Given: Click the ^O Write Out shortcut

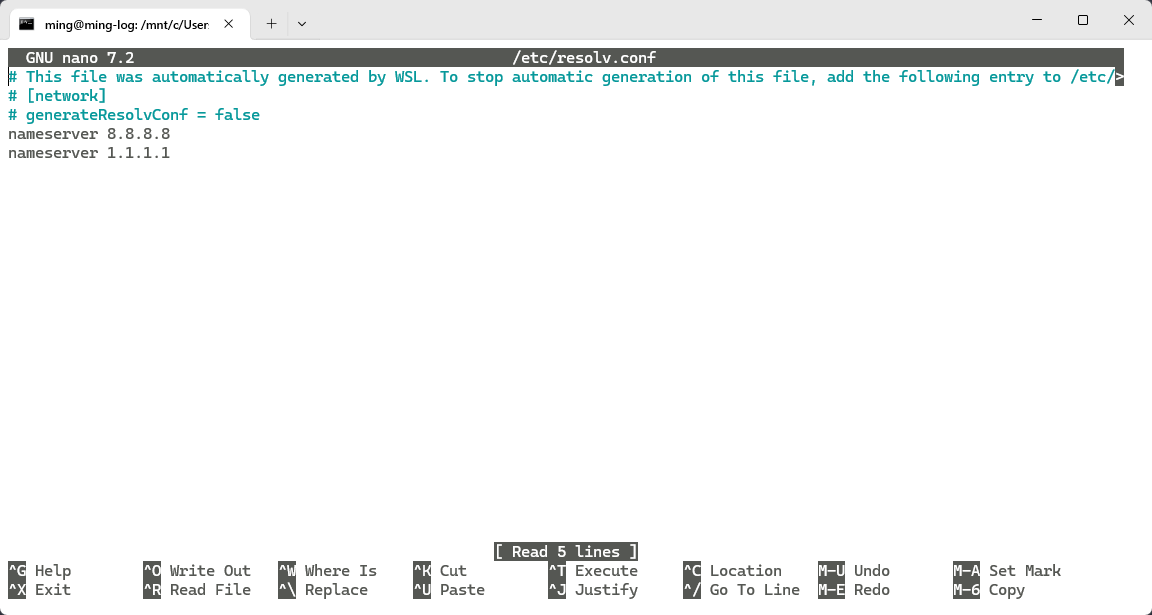Looking at the screenshot, I should [197, 571].
